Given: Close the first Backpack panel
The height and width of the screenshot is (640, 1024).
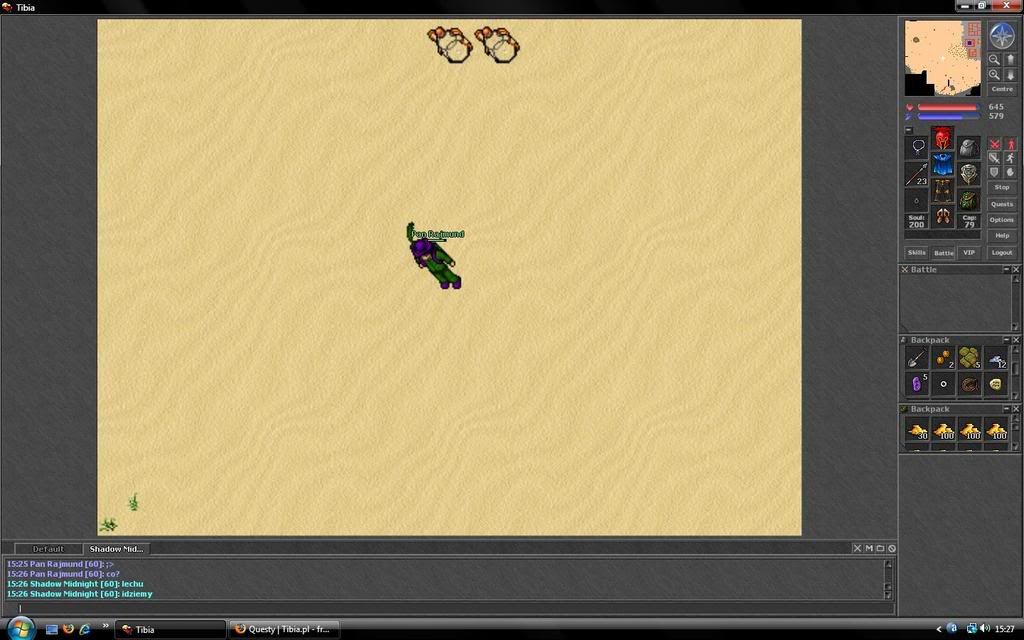Looking at the screenshot, I should pos(1016,340).
